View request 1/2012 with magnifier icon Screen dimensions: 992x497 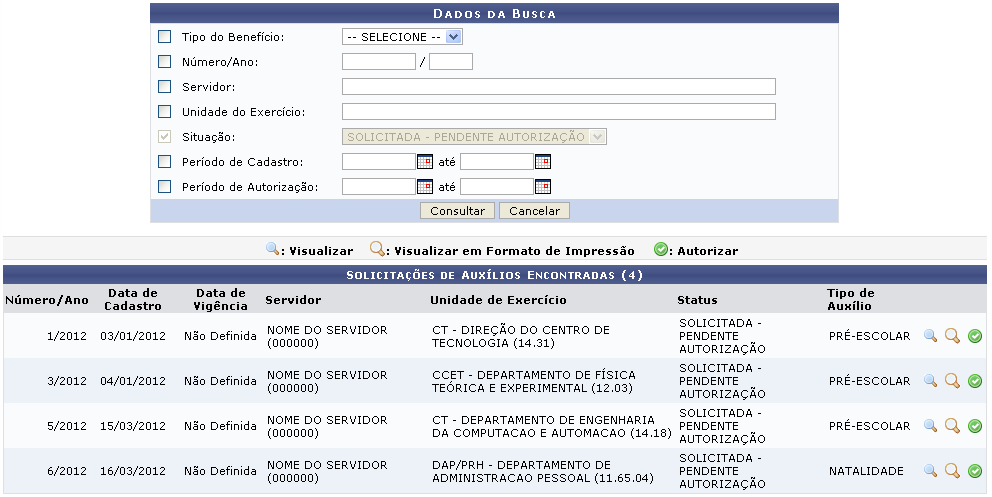[930, 336]
